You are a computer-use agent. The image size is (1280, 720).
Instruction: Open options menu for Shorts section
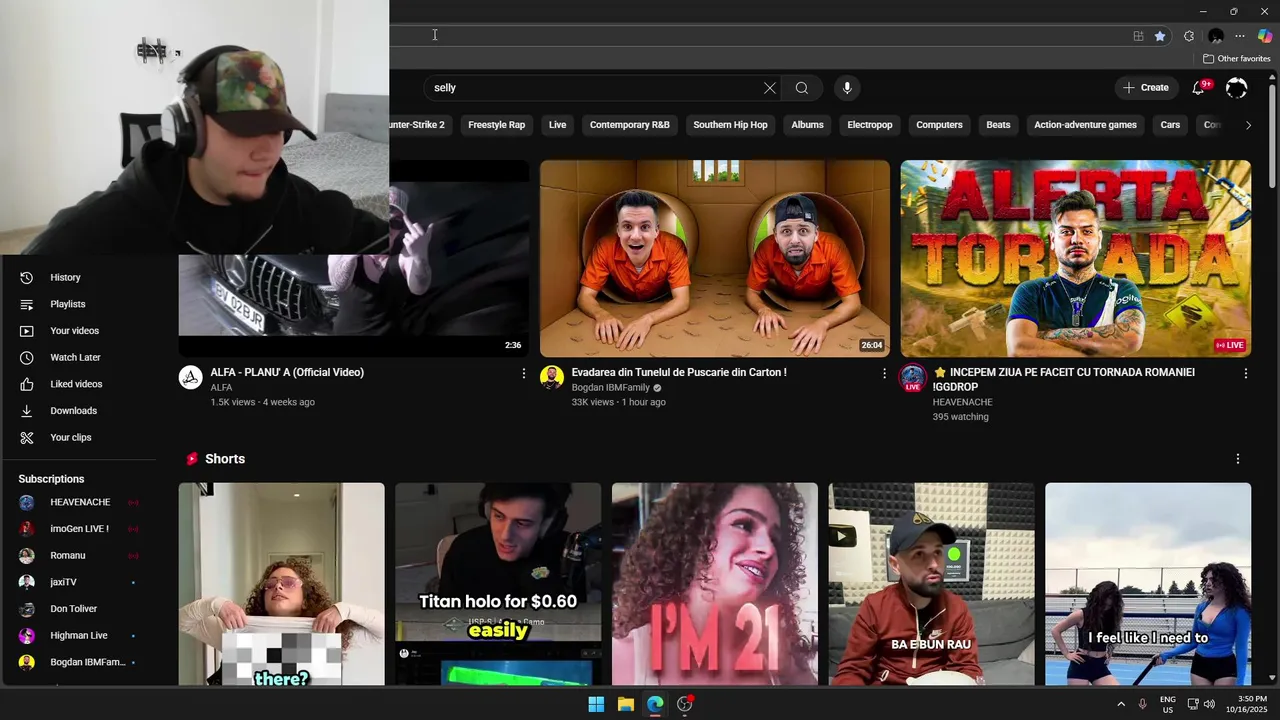pyautogui.click(x=1238, y=459)
